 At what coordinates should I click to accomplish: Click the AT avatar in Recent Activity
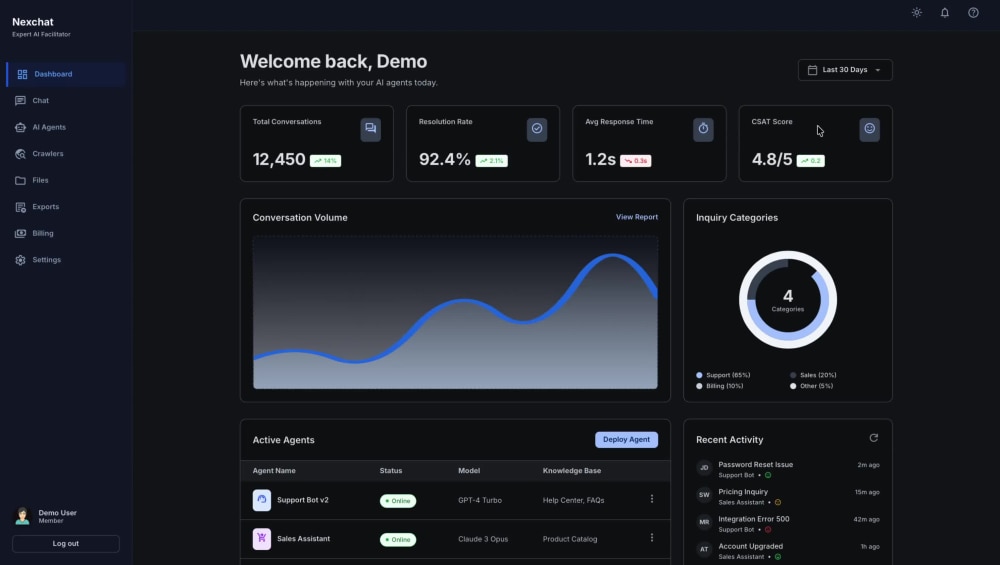tap(704, 549)
